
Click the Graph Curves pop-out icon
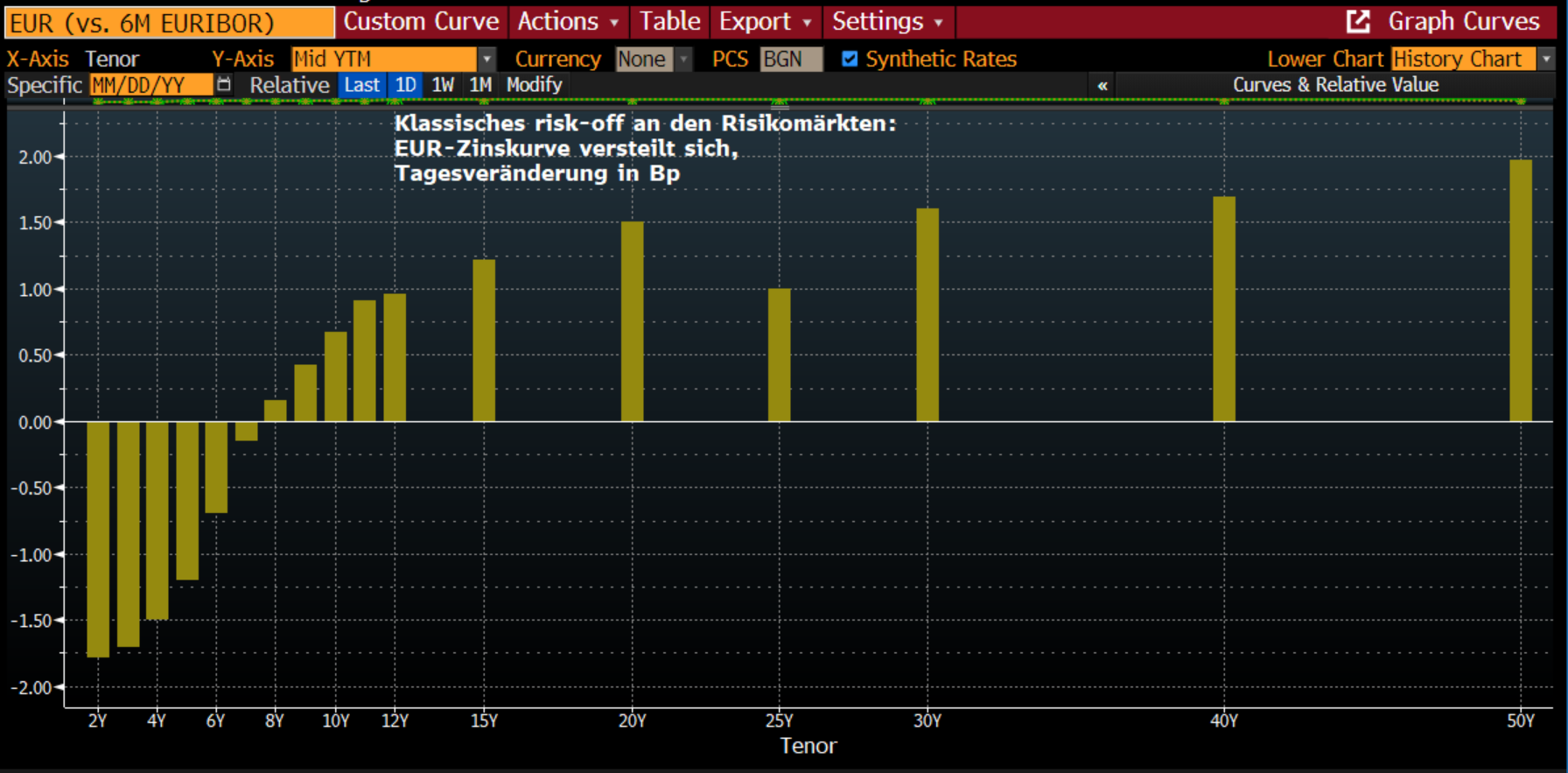tap(1358, 22)
